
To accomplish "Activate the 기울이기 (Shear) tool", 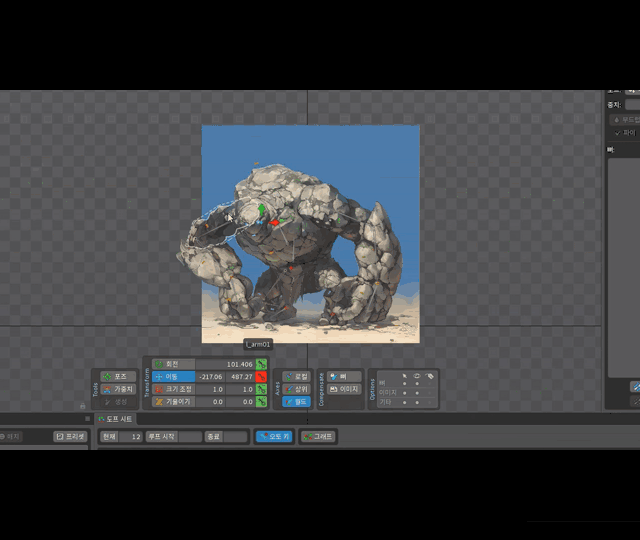I will tap(173, 401).
